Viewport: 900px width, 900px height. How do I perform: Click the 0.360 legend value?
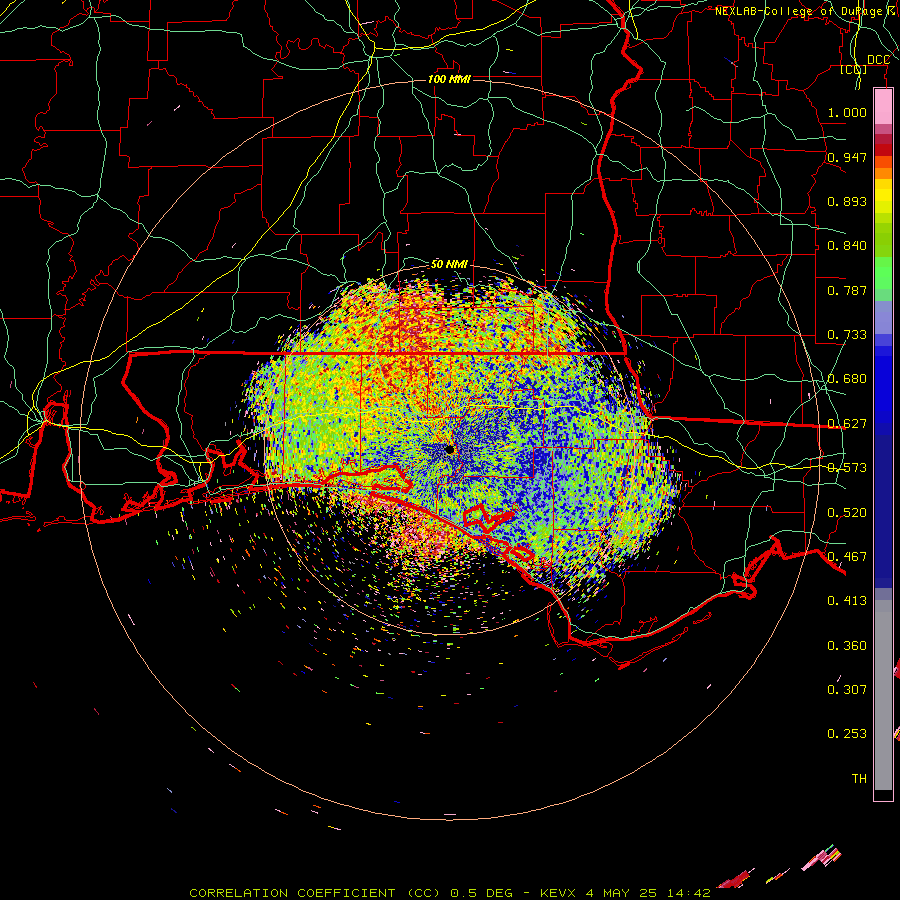coord(847,646)
